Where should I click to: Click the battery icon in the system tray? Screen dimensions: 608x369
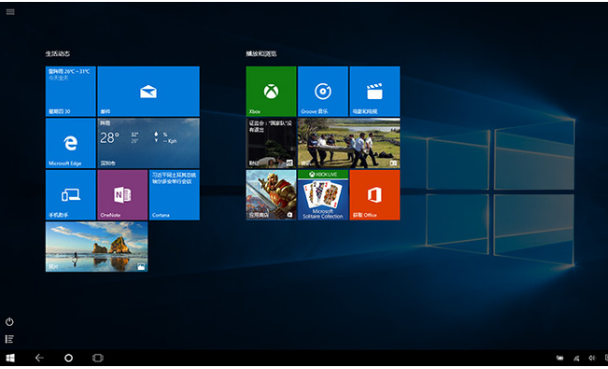pos(560,359)
